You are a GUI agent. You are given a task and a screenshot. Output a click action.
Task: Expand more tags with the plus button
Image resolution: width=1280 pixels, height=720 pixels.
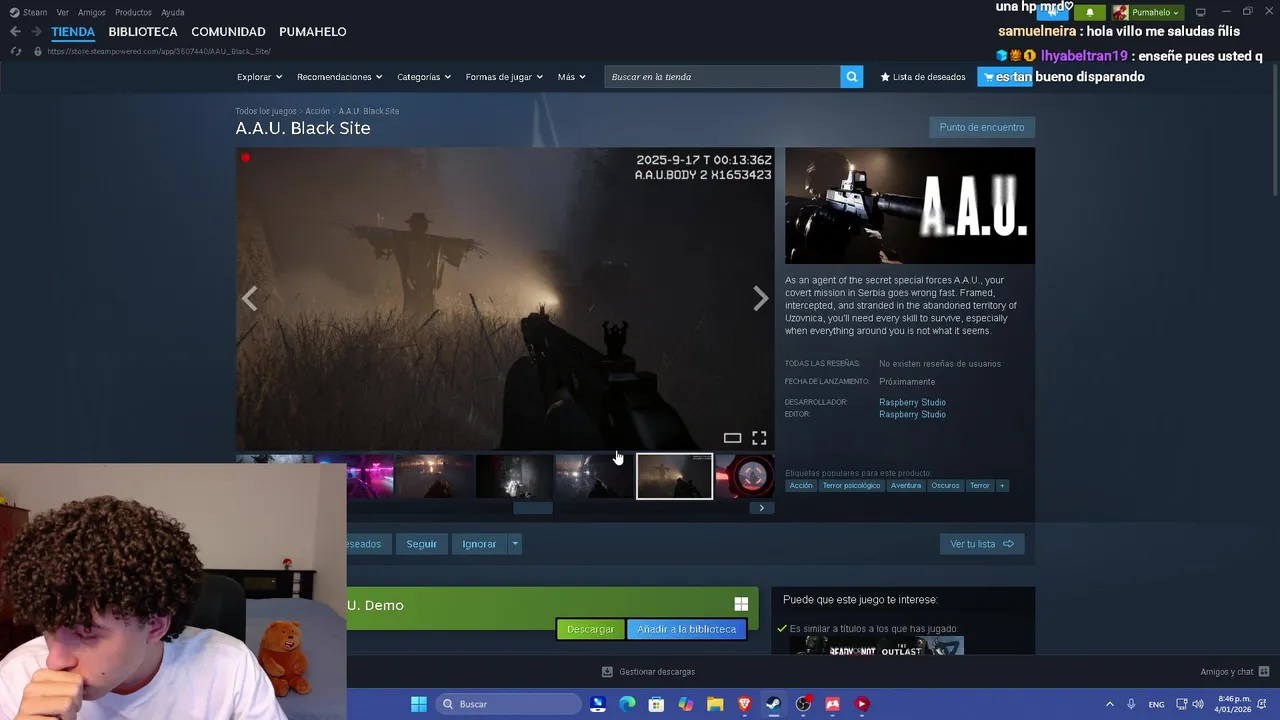point(1002,486)
